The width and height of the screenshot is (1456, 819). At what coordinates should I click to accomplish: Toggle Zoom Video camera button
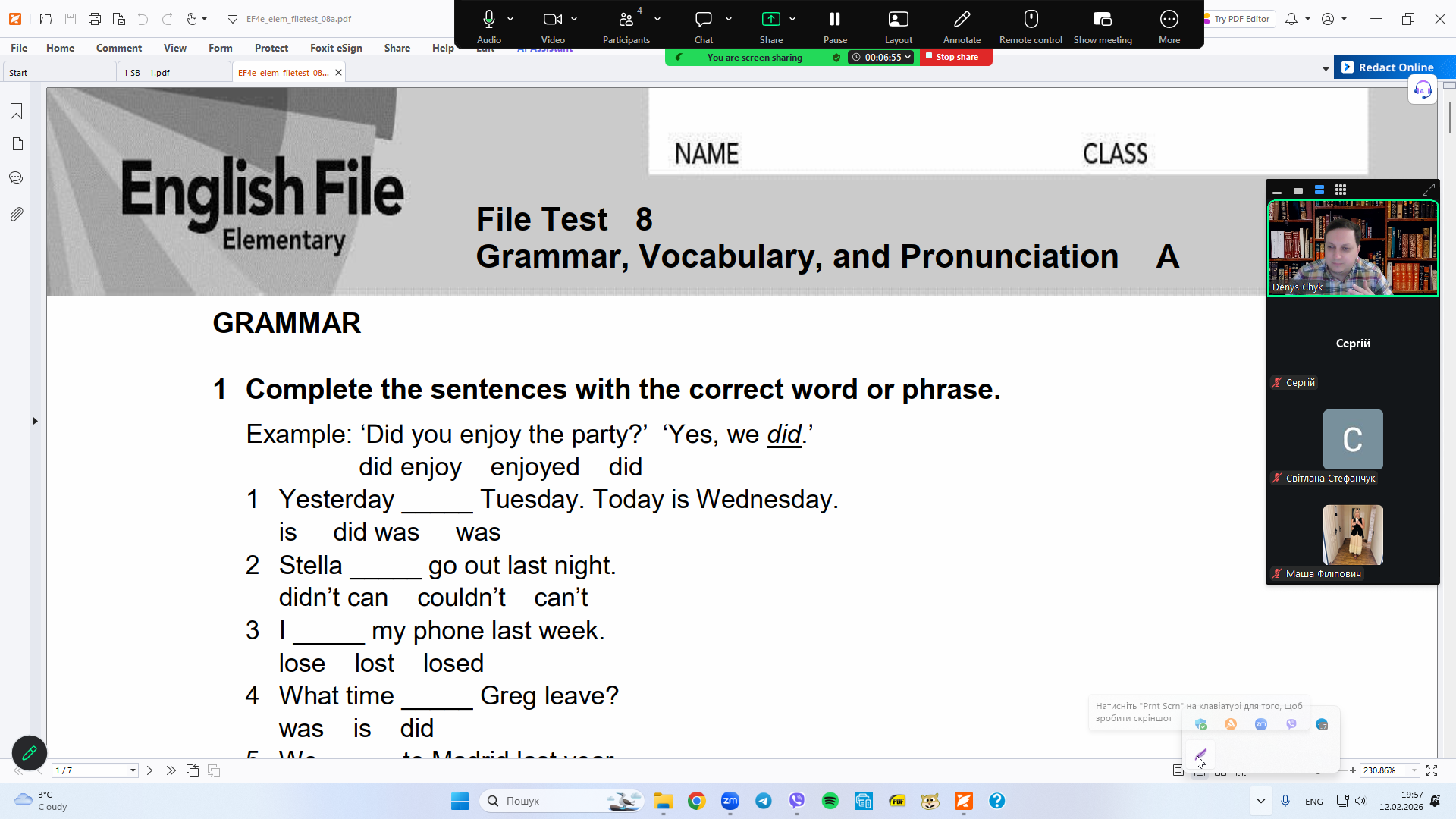pos(553,25)
